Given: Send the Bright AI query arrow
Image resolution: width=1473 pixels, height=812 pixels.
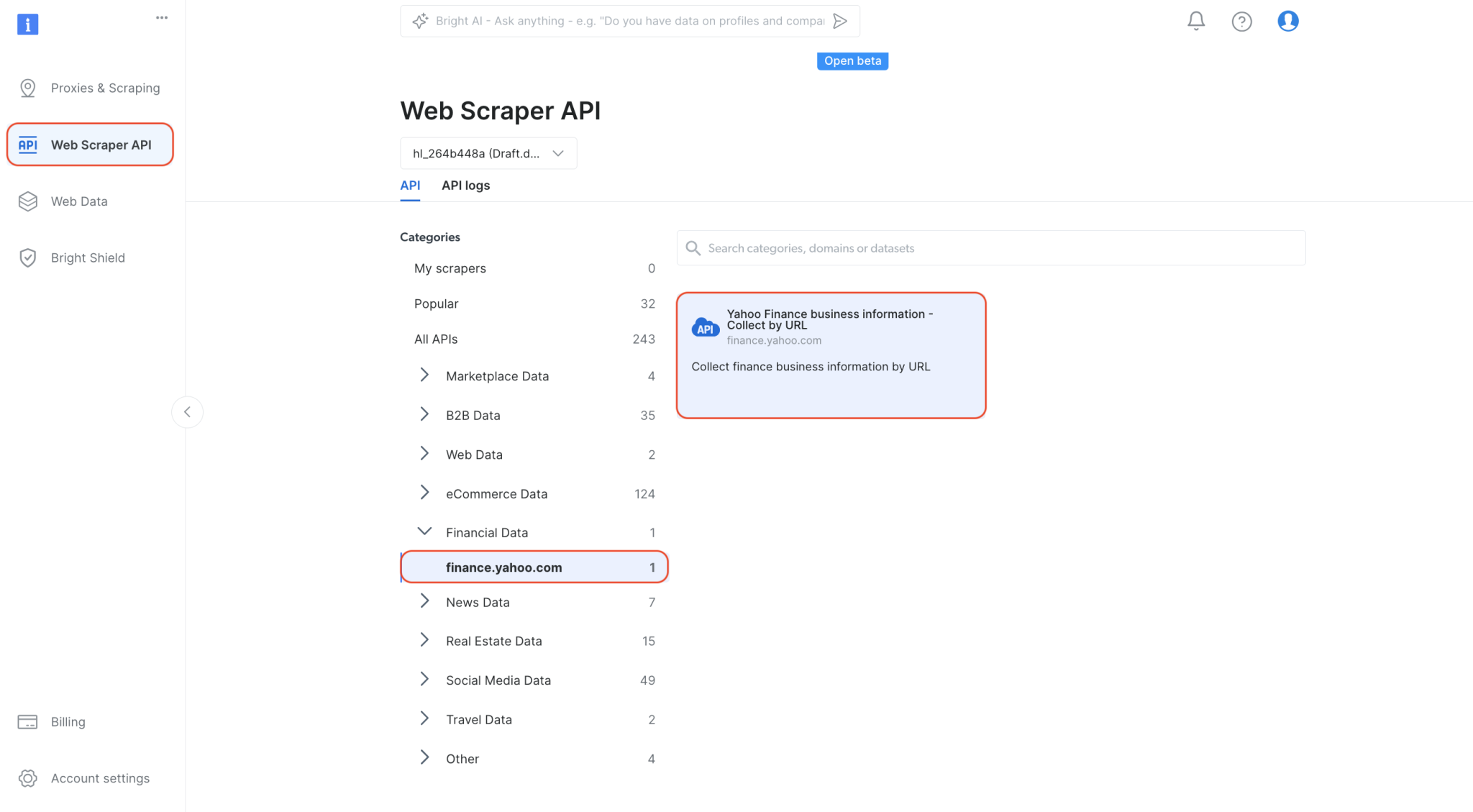Looking at the screenshot, I should [839, 21].
